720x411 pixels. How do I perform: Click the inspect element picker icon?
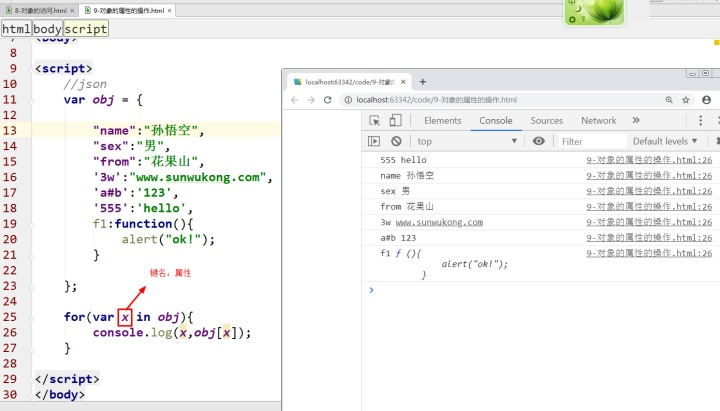(x=375, y=120)
